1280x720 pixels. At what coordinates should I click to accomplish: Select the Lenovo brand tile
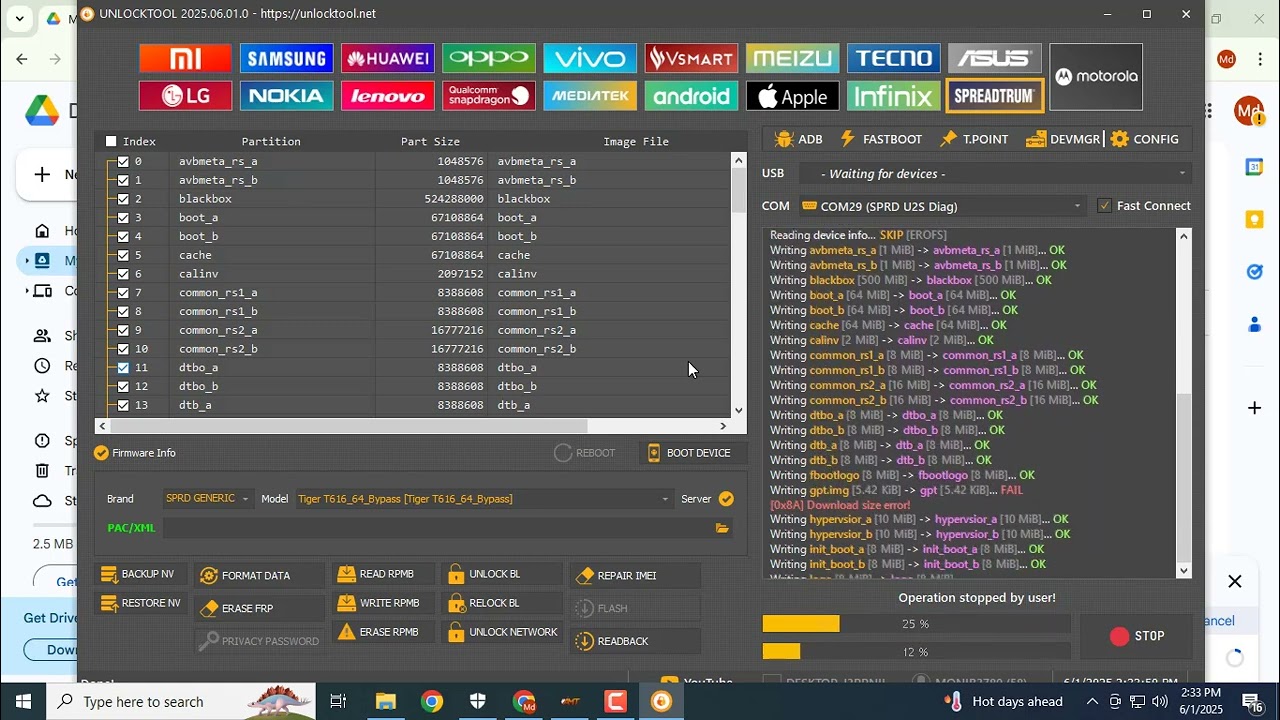(387, 96)
